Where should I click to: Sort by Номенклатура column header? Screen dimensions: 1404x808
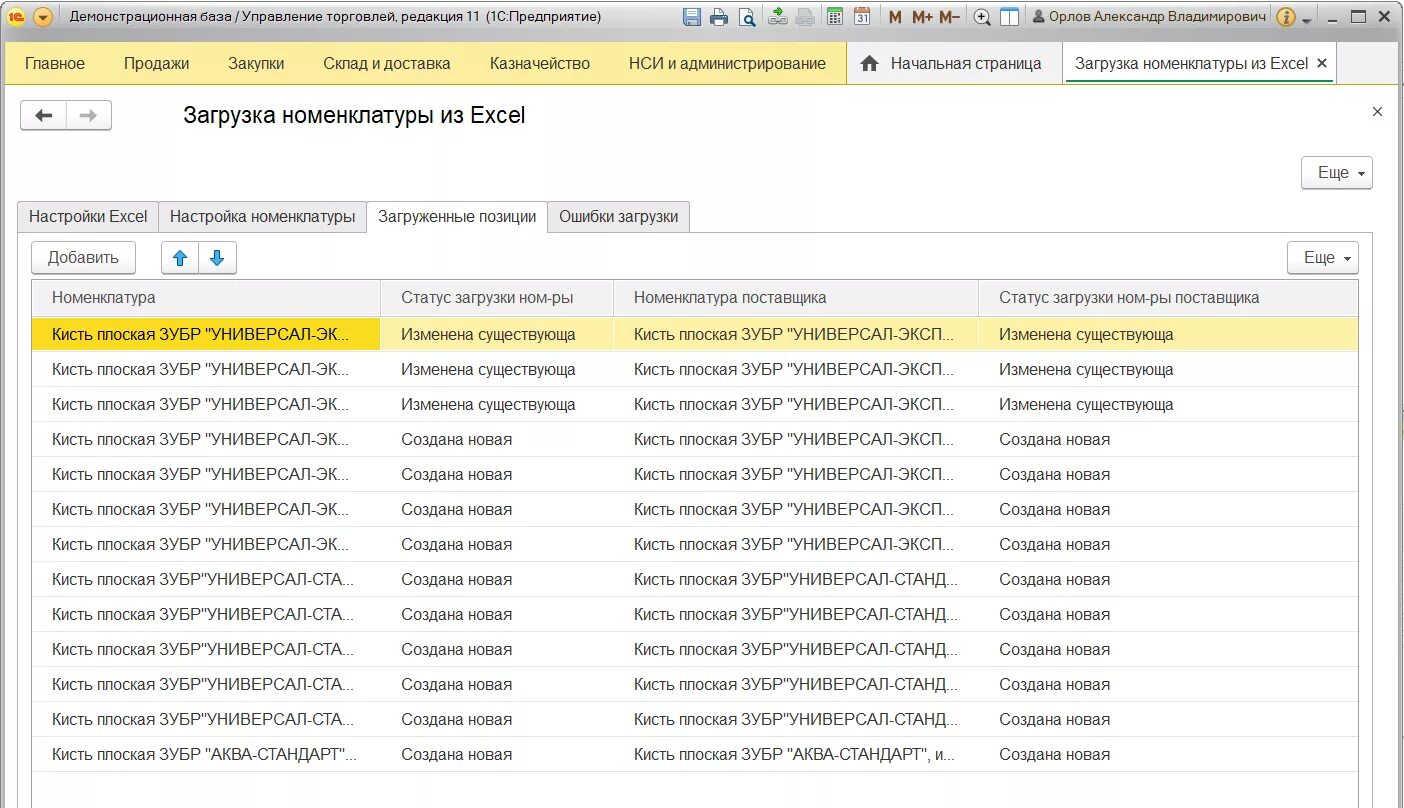pyautogui.click(x=205, y=297)
